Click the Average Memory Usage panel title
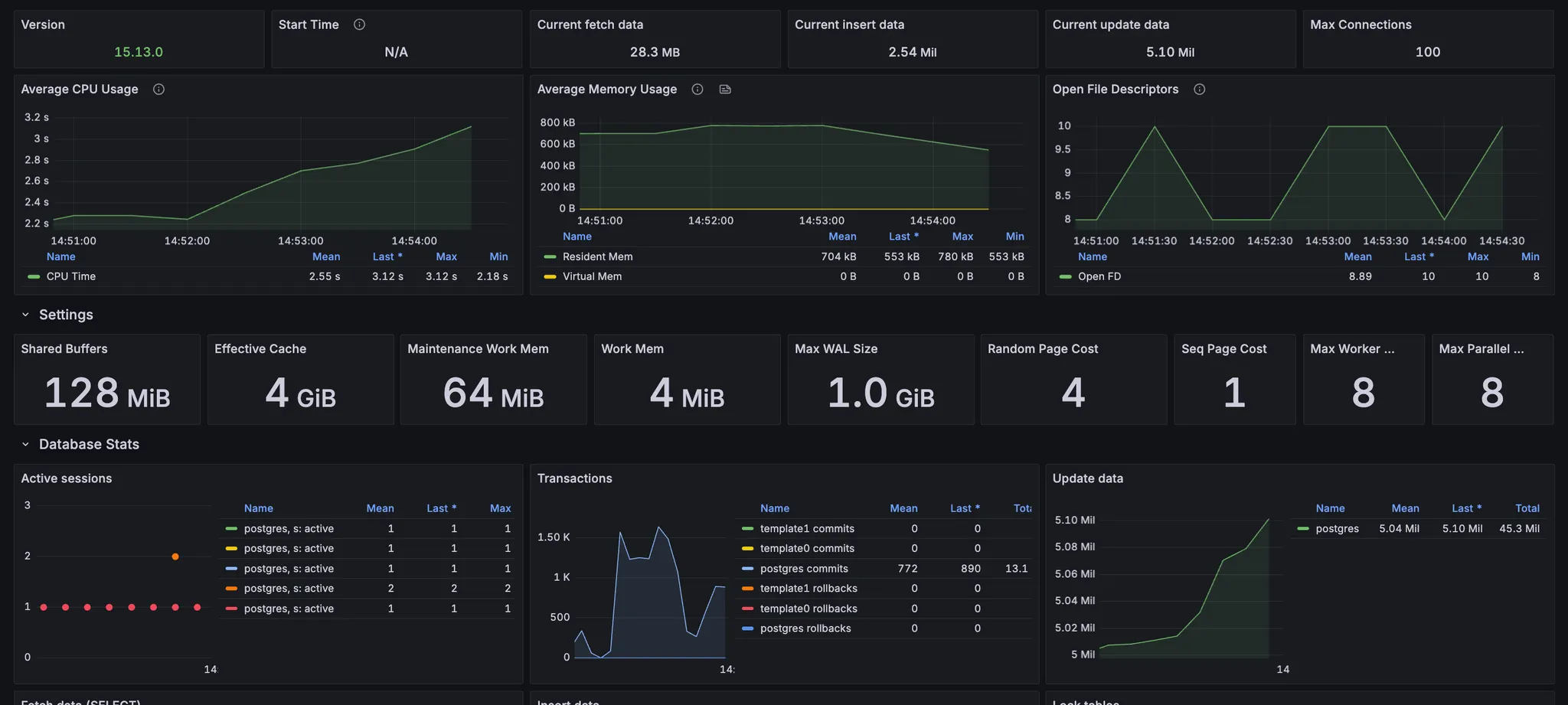The image size is (1568, 705). pyautogui.click(x=607, y=90)
